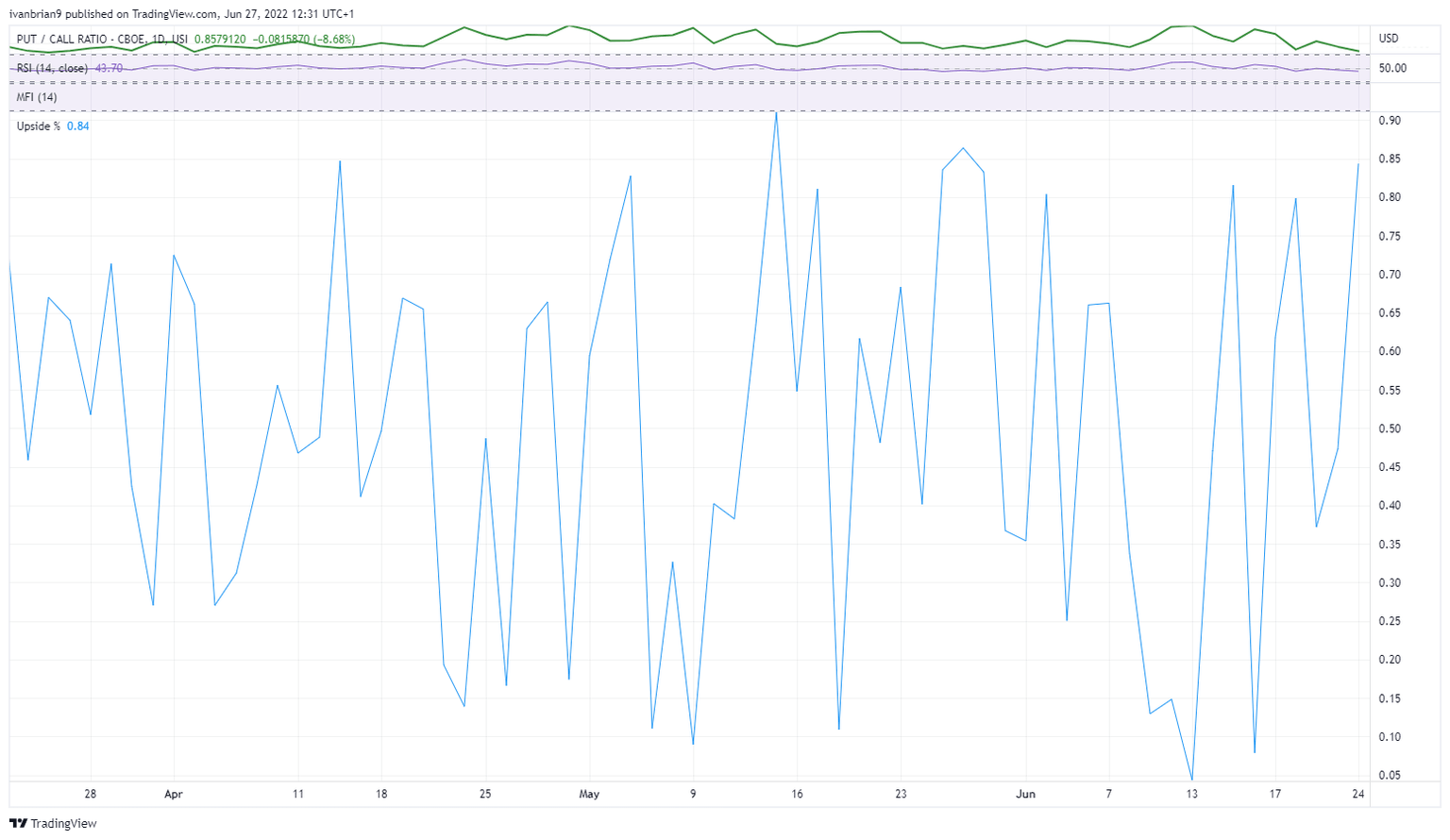Click the Jun label on time axis
The image size is (1450, 840).
(1025, 794)
